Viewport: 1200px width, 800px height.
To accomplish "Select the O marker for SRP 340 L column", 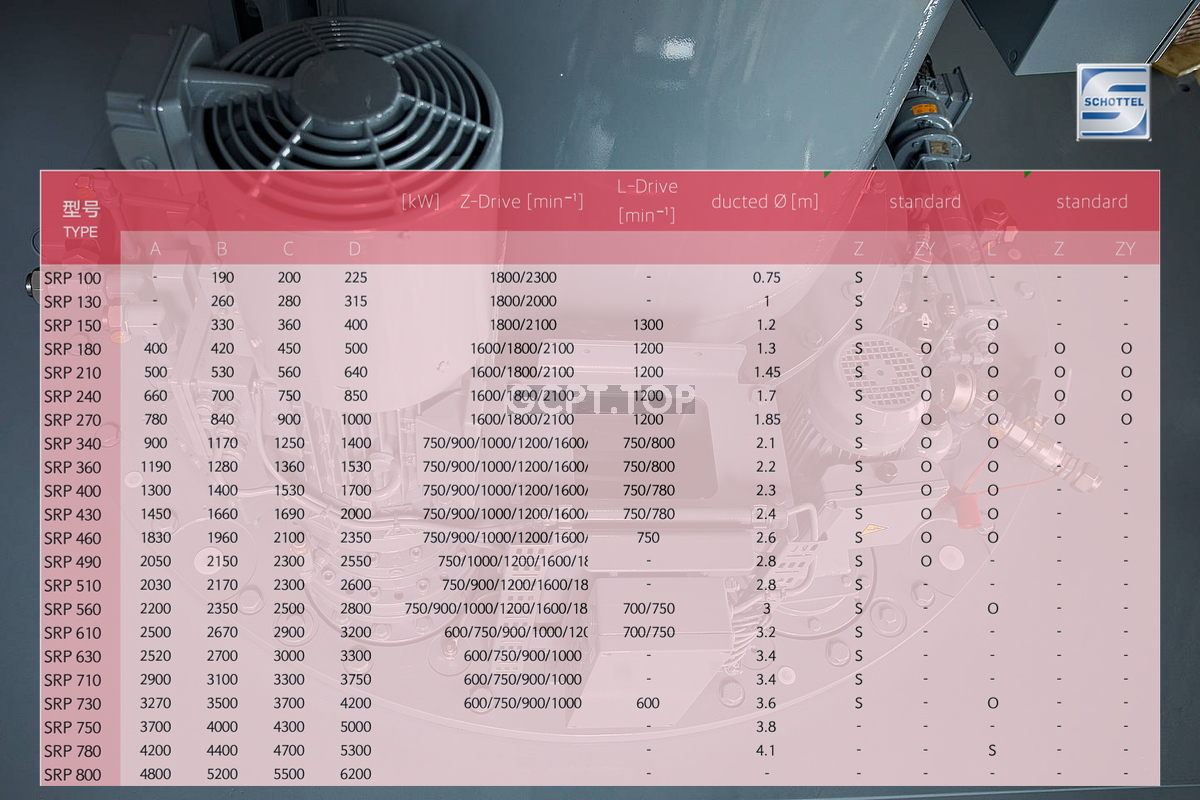I will (x=991, y=443).
